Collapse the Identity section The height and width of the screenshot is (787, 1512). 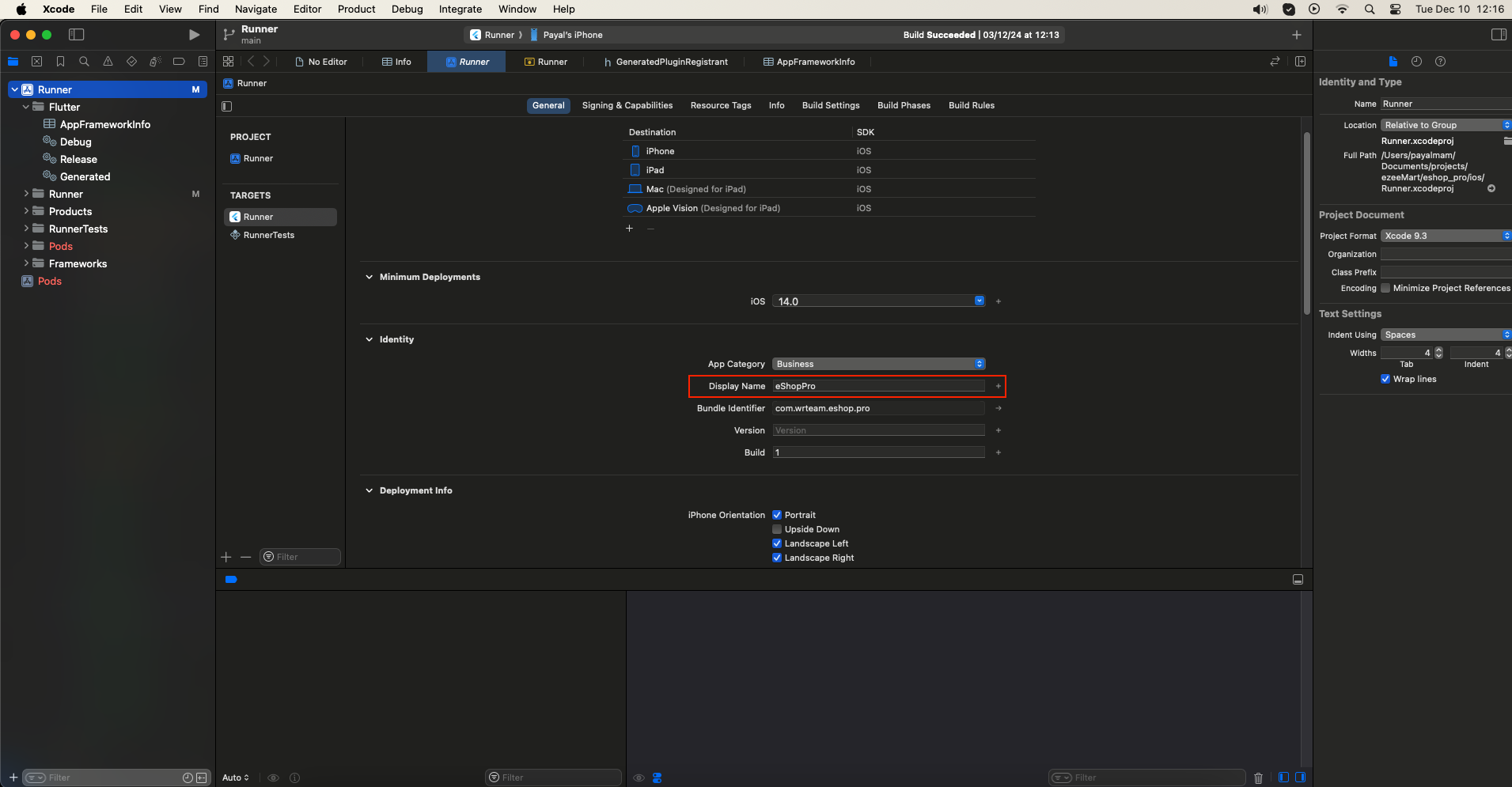[x=369, y=339]
